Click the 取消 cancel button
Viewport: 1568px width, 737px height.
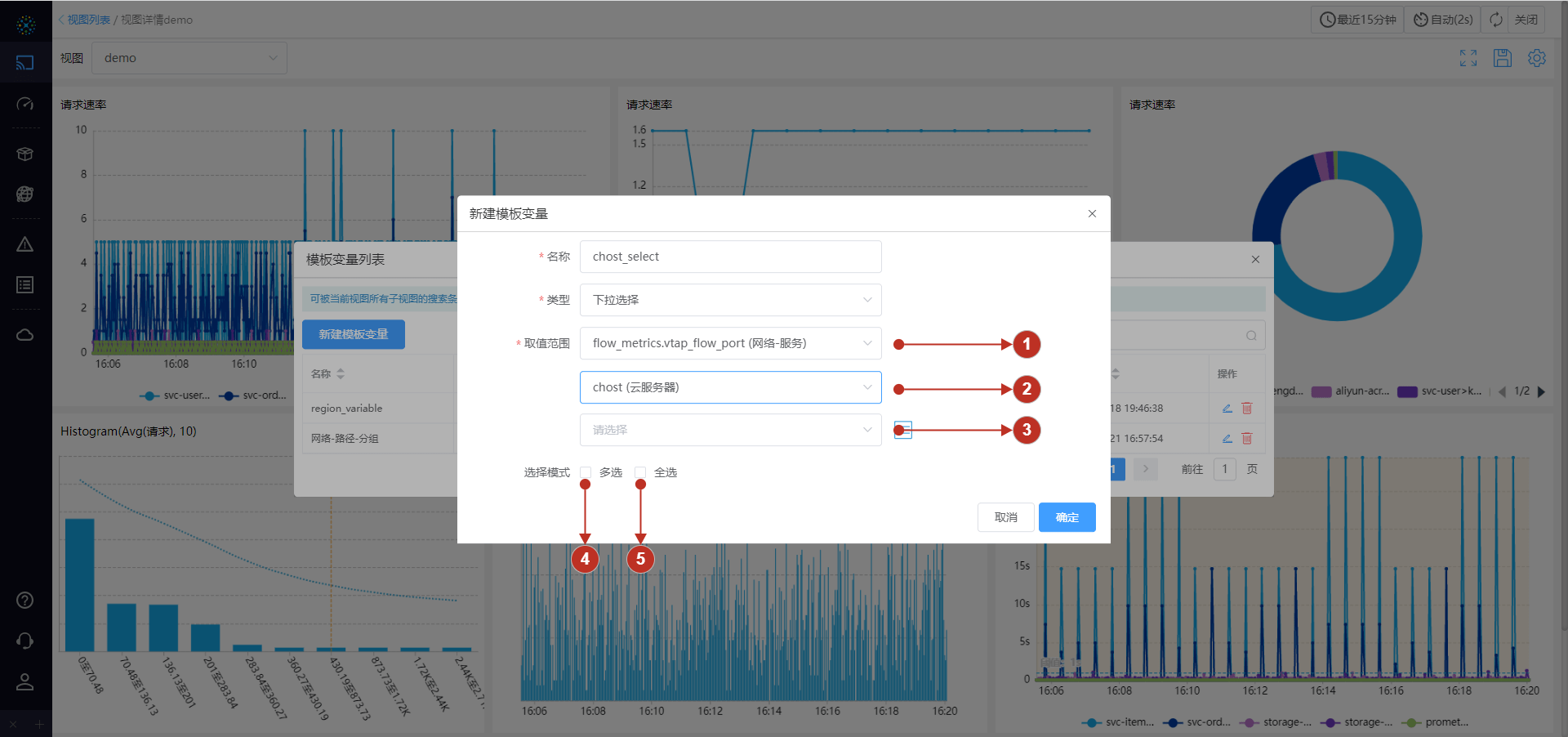tap(1005, 517)
